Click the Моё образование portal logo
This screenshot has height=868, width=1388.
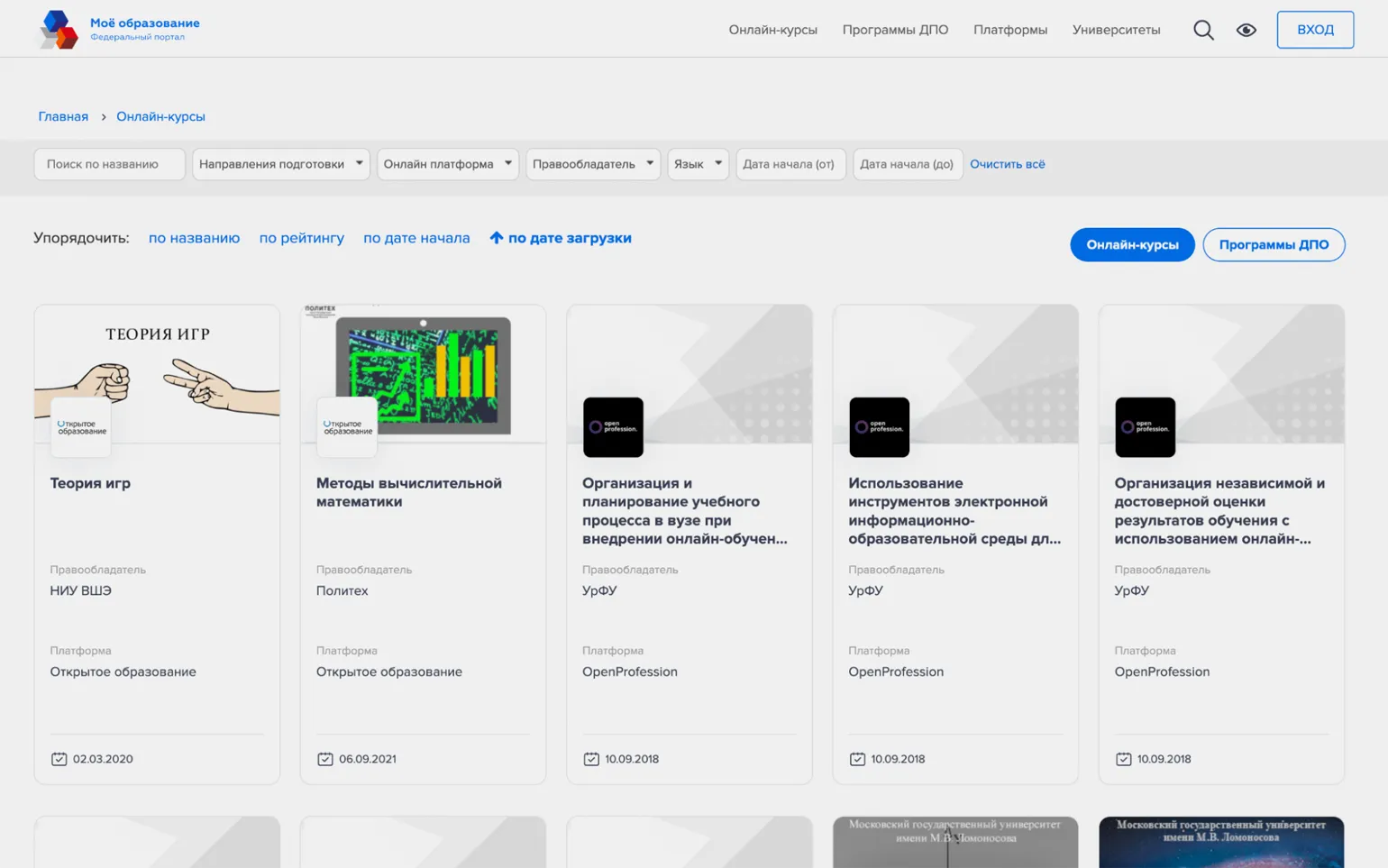coord(58,30)
